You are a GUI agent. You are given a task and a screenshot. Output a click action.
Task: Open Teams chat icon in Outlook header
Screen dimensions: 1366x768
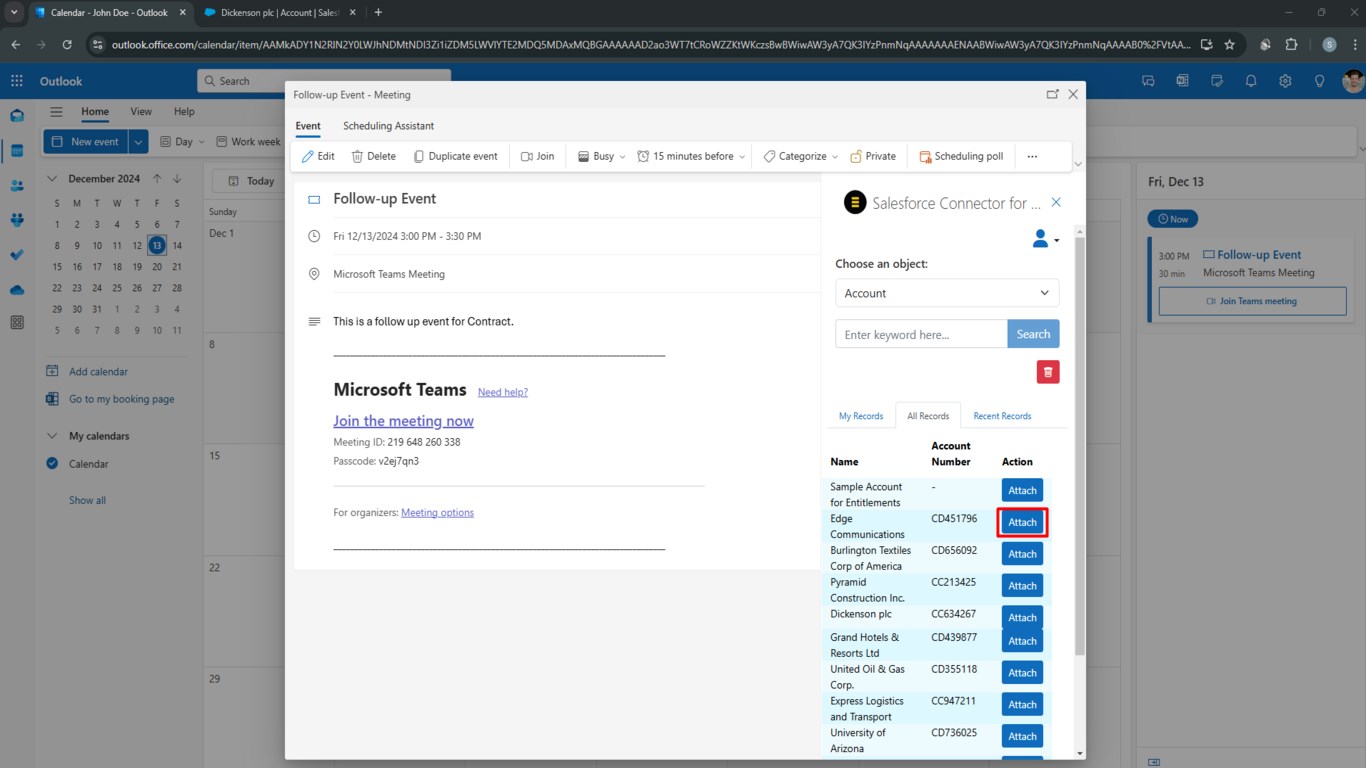point(1148,81)
